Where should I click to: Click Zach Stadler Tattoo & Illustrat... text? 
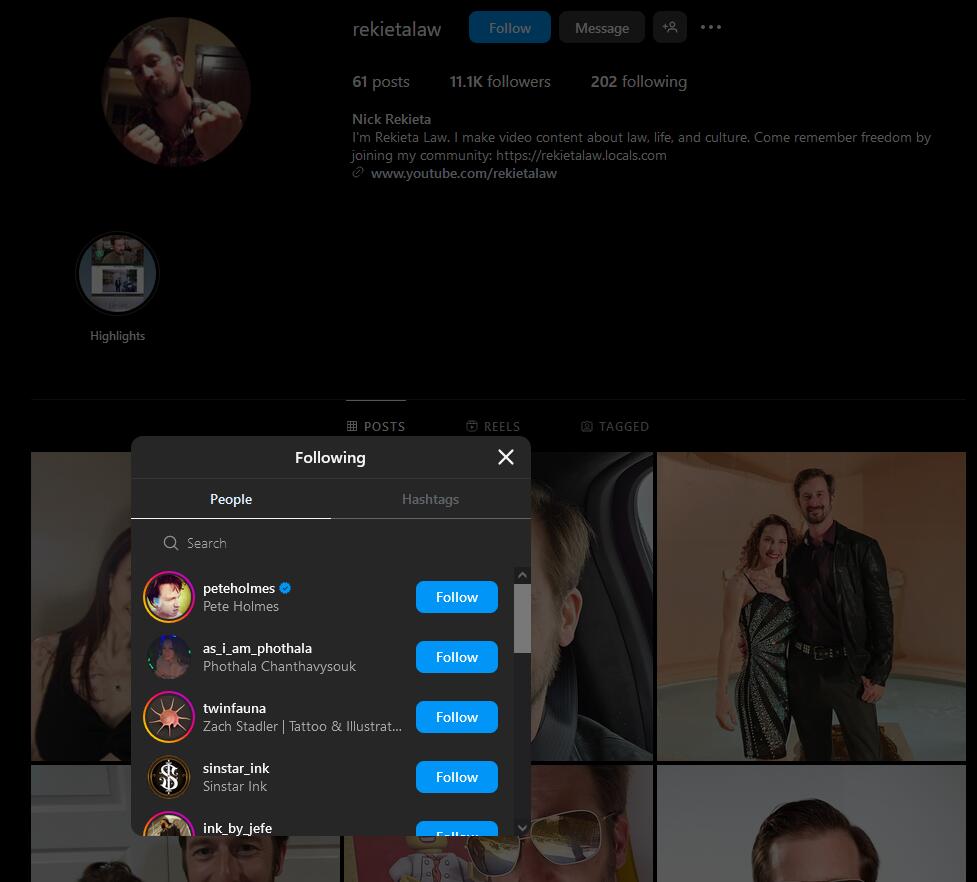302,726
